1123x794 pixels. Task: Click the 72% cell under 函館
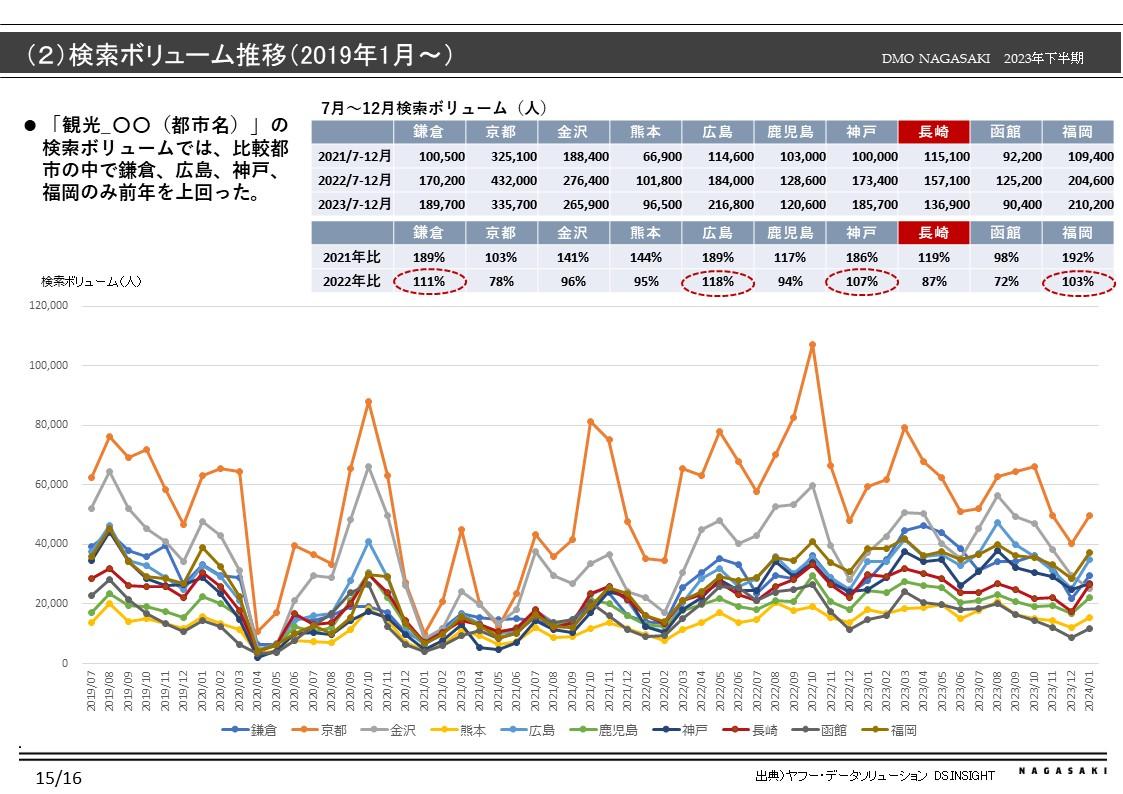tap(1006, 281)
